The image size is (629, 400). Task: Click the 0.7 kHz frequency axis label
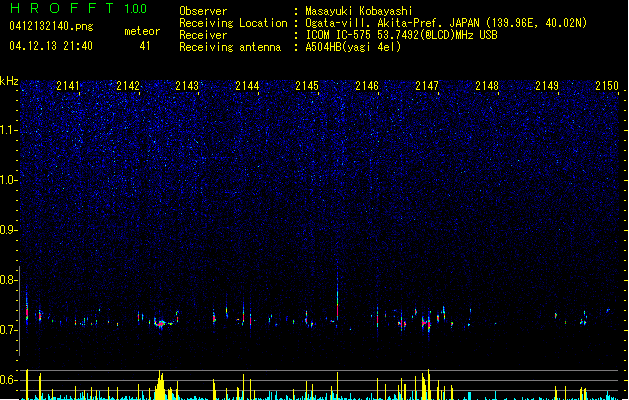[x=9, y=330]
